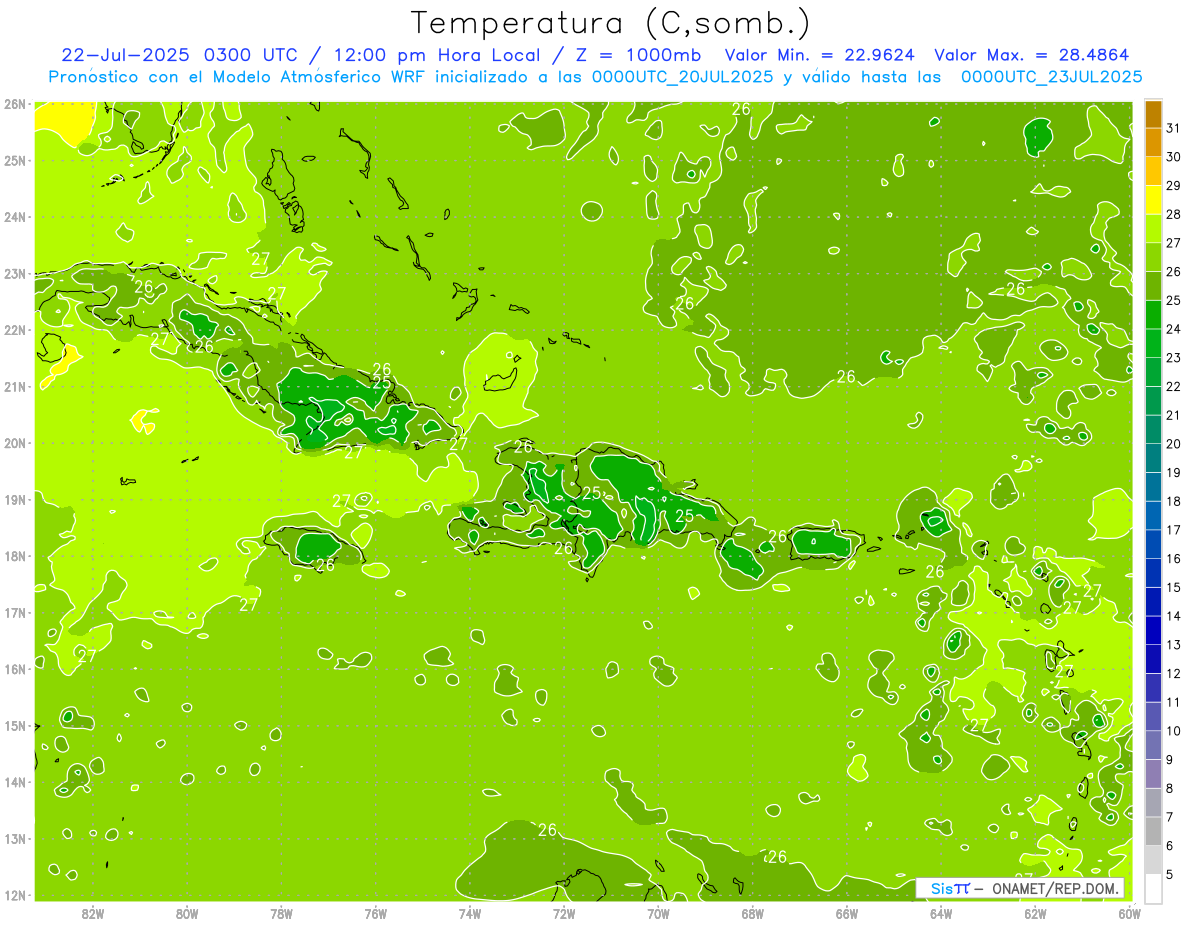Click the colorbar label '29'
This screenshot has height=927, width=1200.
1174,186
